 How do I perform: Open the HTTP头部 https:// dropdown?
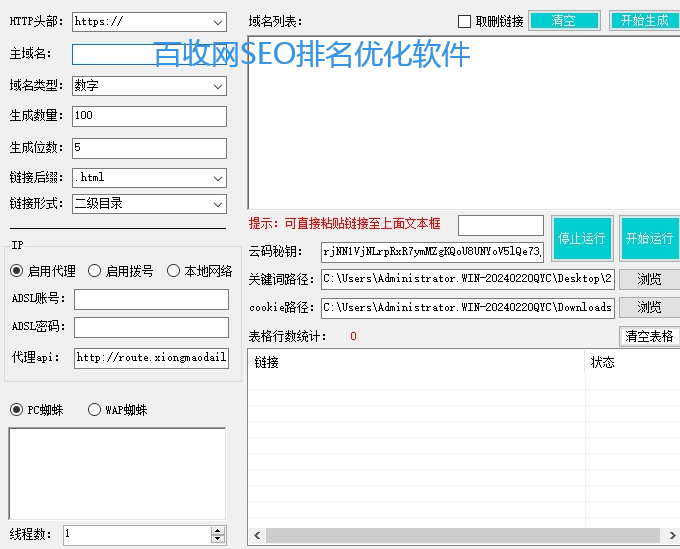[149, 22]
